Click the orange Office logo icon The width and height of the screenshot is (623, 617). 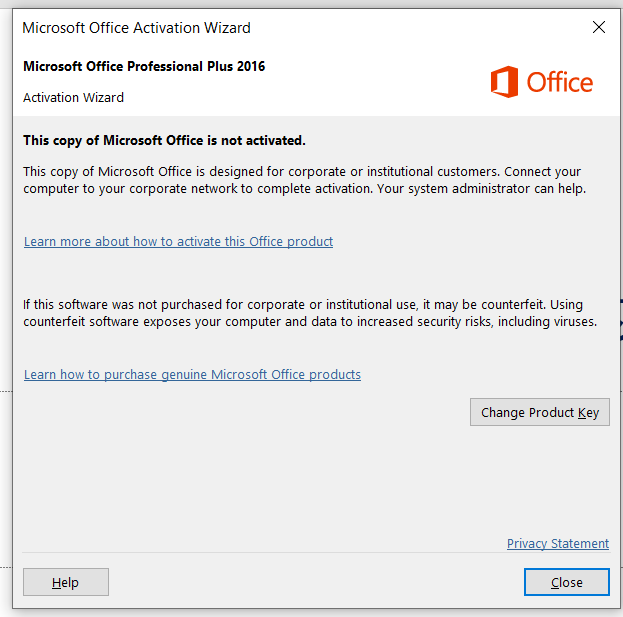tap(504, 82)
